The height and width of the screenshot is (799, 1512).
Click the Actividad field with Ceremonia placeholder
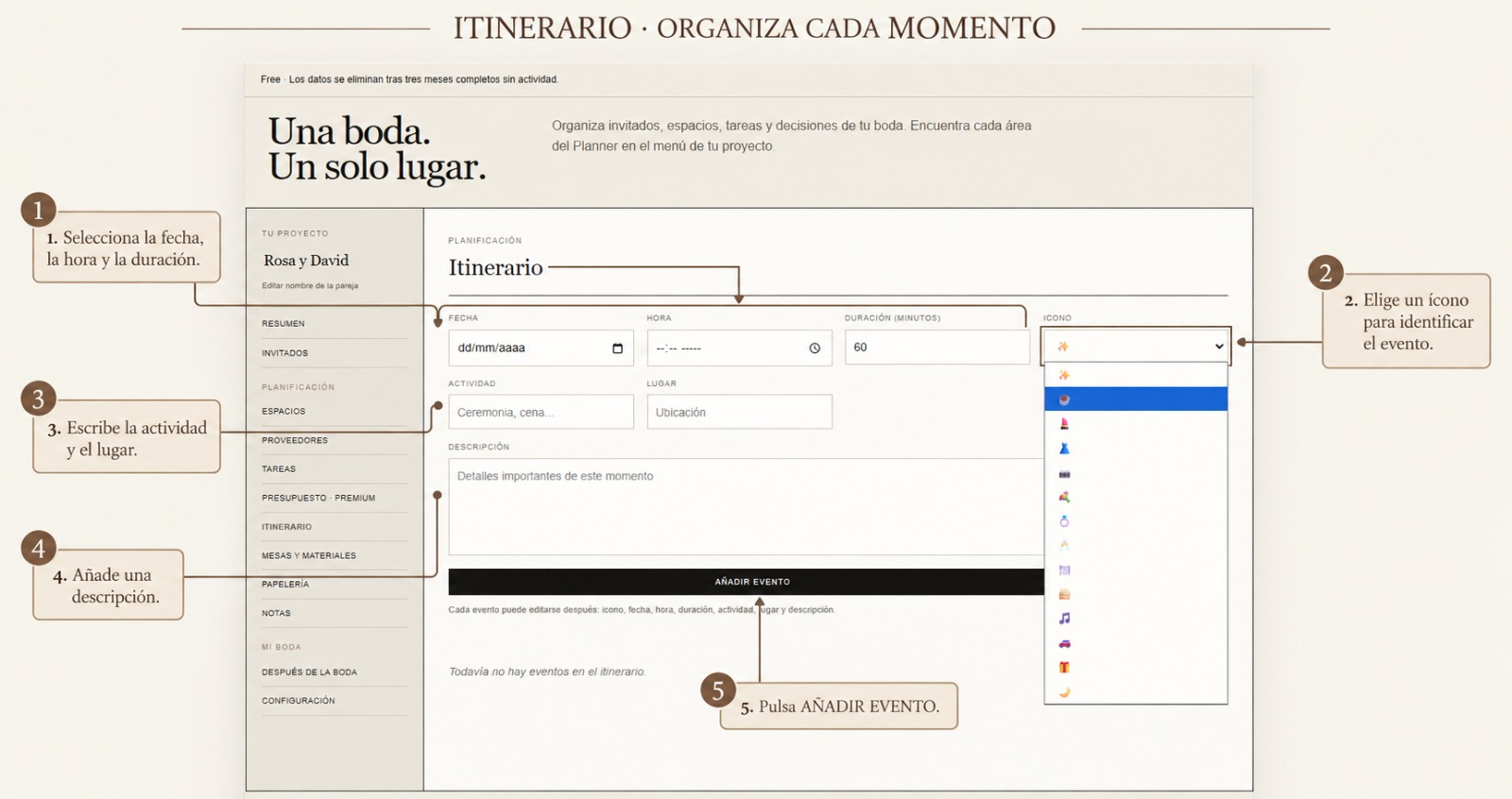tap(541, 412)
